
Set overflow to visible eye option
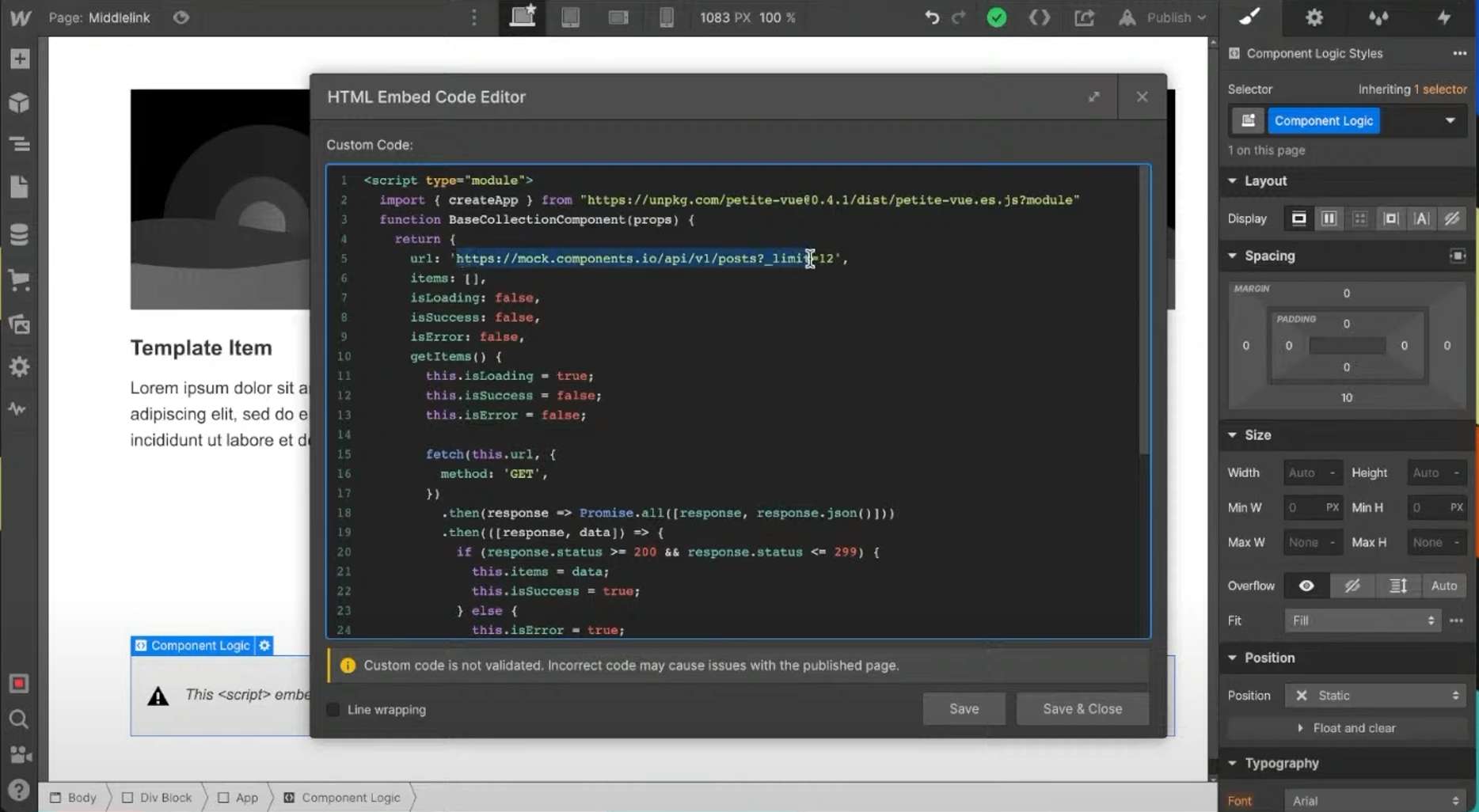point(1306,586)
